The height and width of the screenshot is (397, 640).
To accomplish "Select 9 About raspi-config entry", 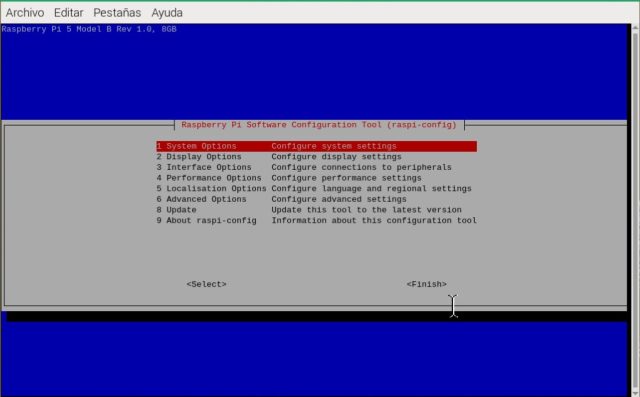I will click(316, 220).
